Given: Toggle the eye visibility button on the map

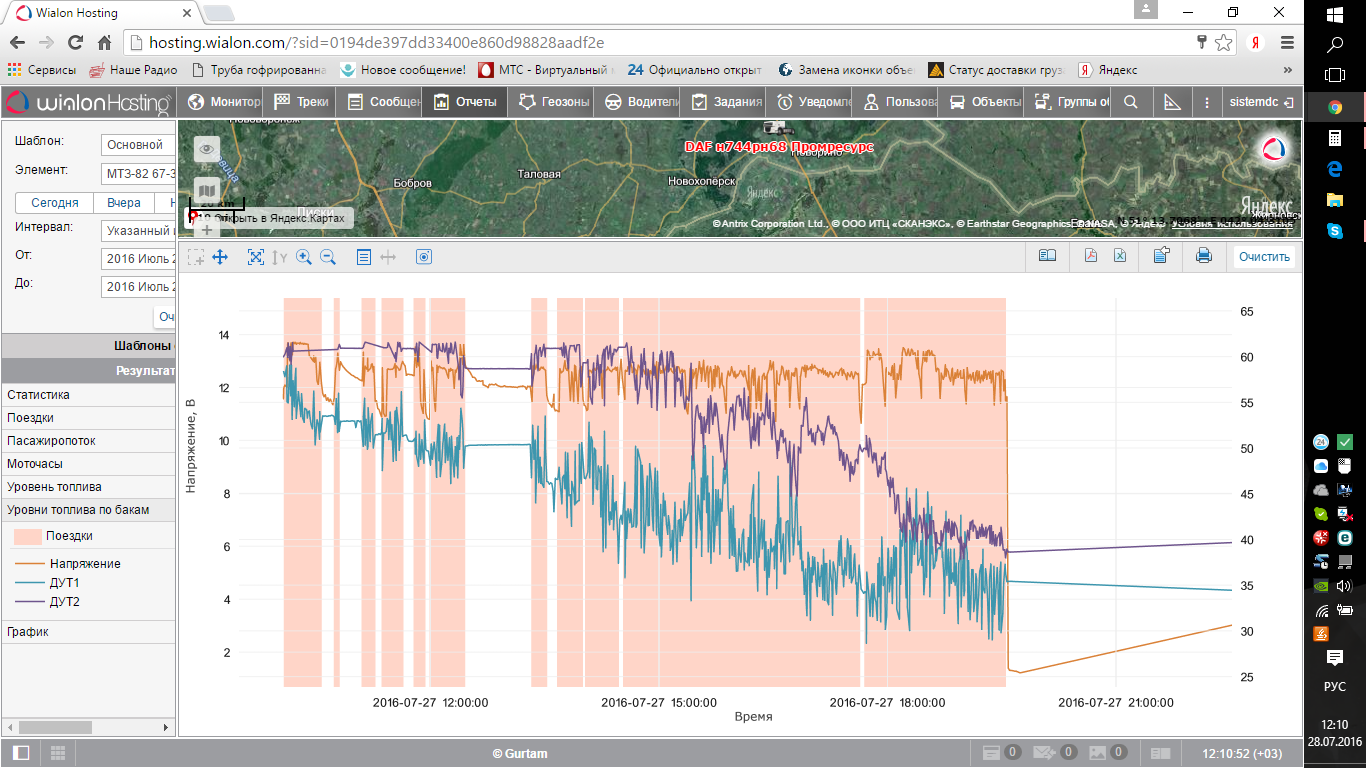Looking at the screenshot, I should (206, 149).
